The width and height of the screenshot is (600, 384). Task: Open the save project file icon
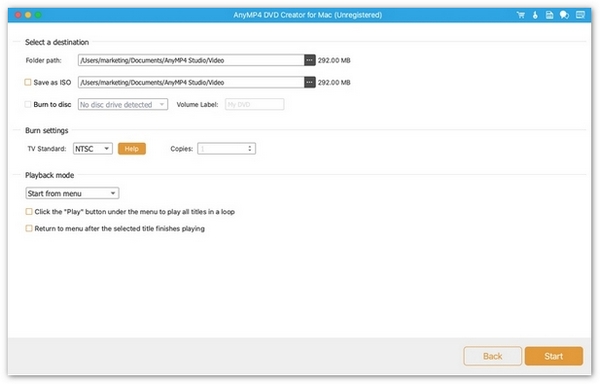click(549, 15)
